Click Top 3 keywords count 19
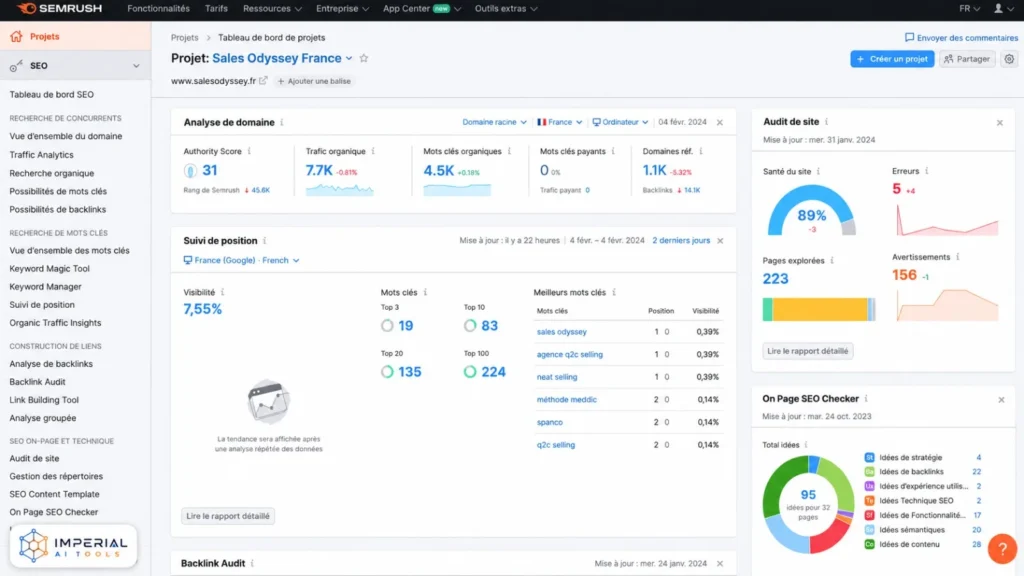 pyautogui.click(x=406, y=325)
